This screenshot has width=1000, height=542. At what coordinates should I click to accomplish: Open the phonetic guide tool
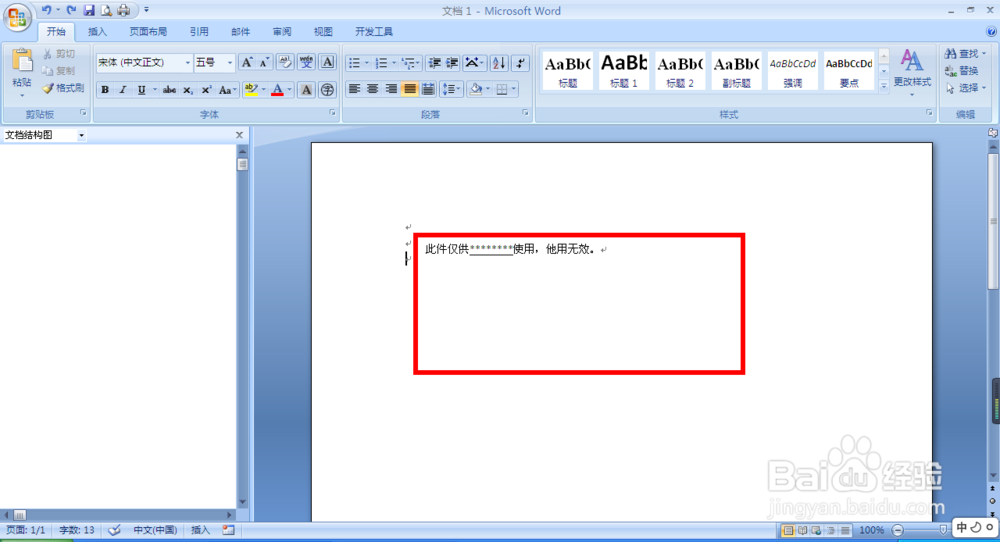[x=307, y=62]
